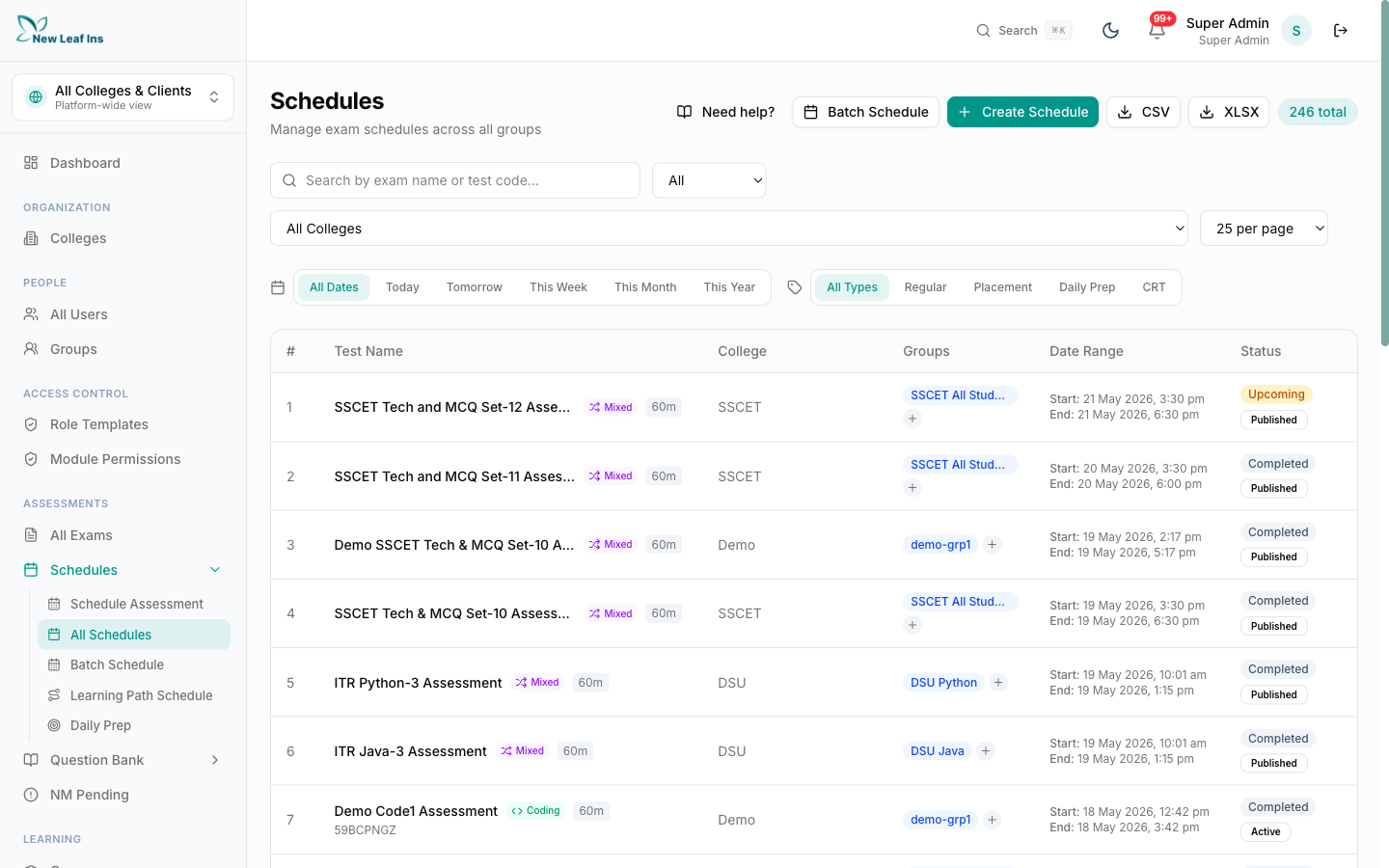Open All Colleges & Clients switcher
This screenshot has height=868, width=1389.
pos(123,97)
